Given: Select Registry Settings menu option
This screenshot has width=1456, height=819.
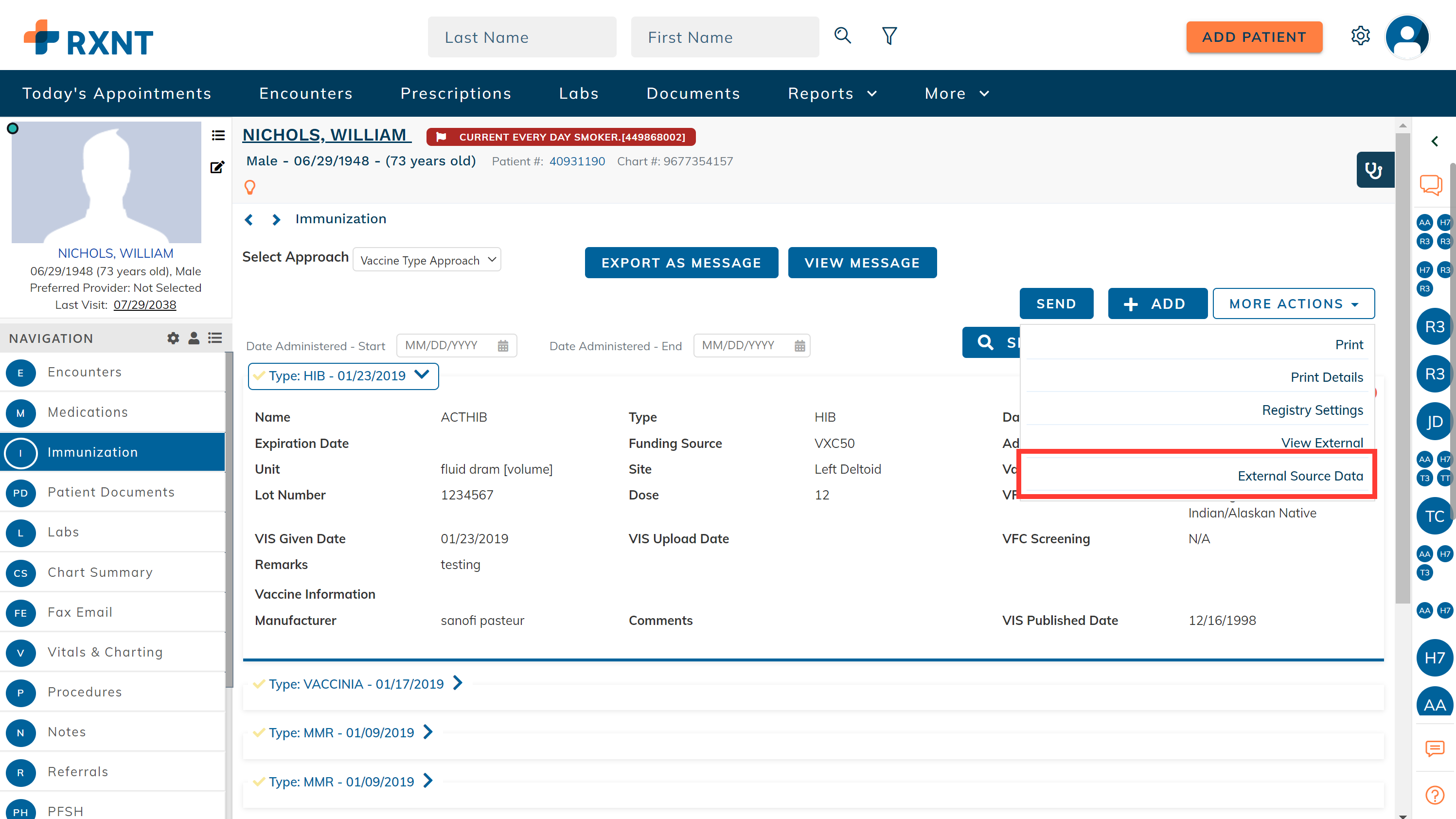Looking at the screenshot, I should pos(1312,410).
